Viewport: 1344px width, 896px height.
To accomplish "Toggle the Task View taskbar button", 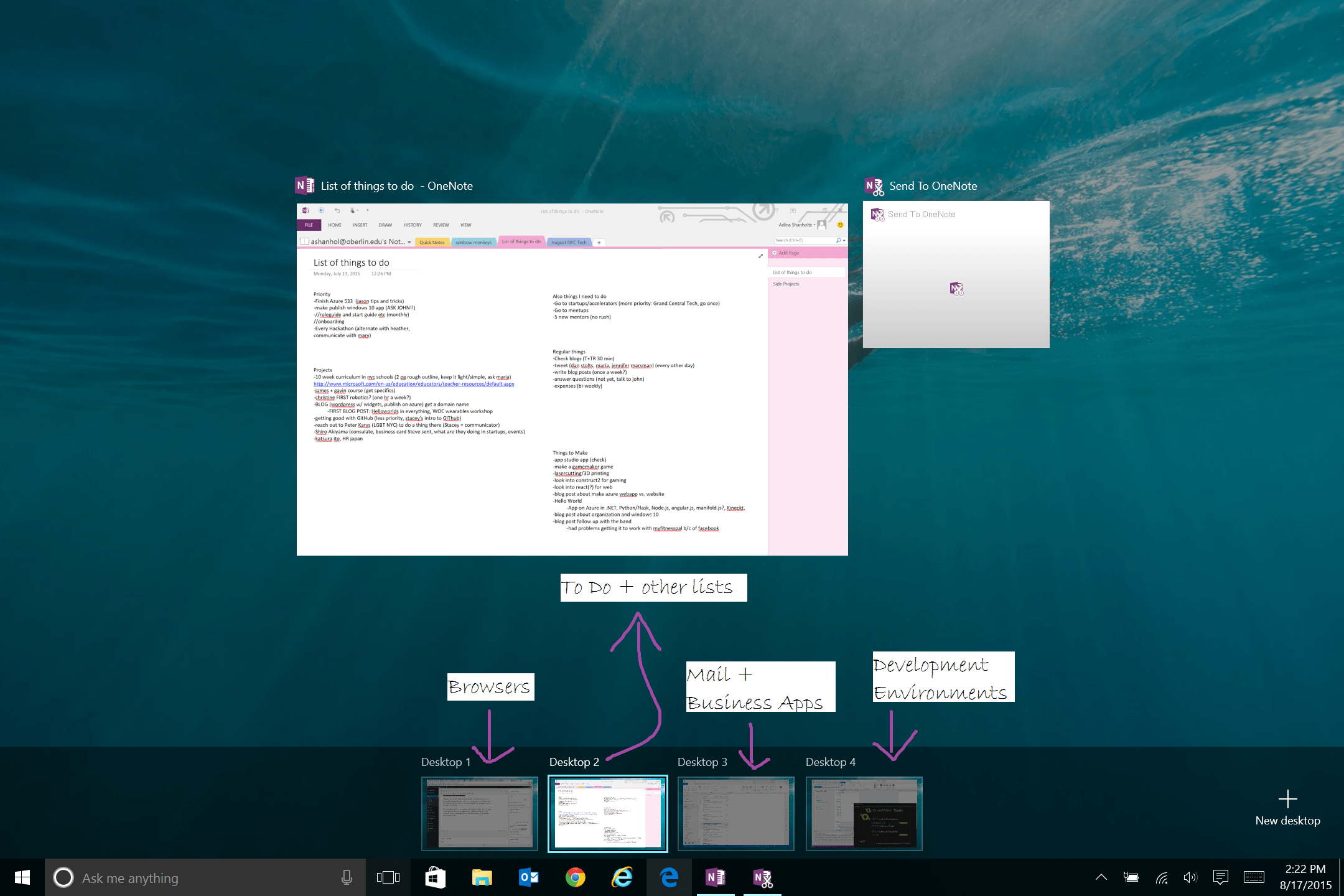I will (x=388, y=877).
